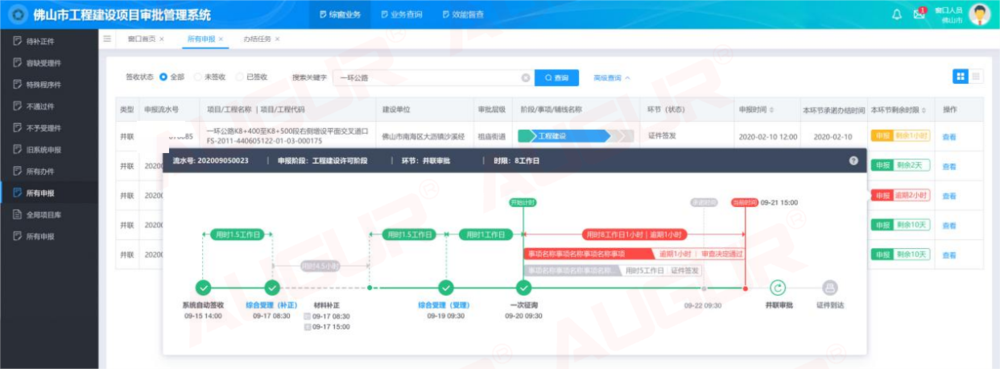Switch to list view icon

tap(976, 76)
